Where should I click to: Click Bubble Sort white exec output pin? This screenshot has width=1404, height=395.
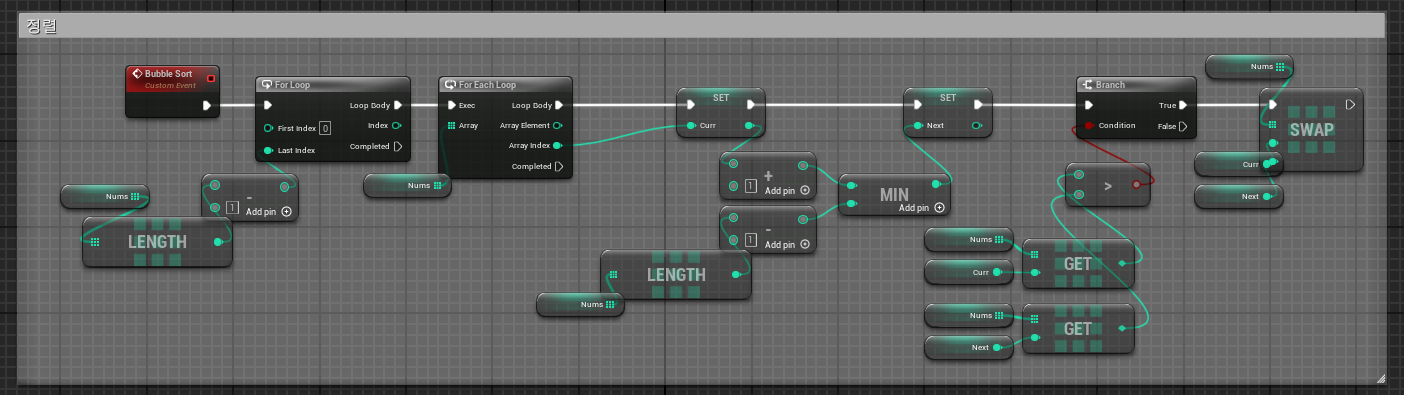coord(207,105)
